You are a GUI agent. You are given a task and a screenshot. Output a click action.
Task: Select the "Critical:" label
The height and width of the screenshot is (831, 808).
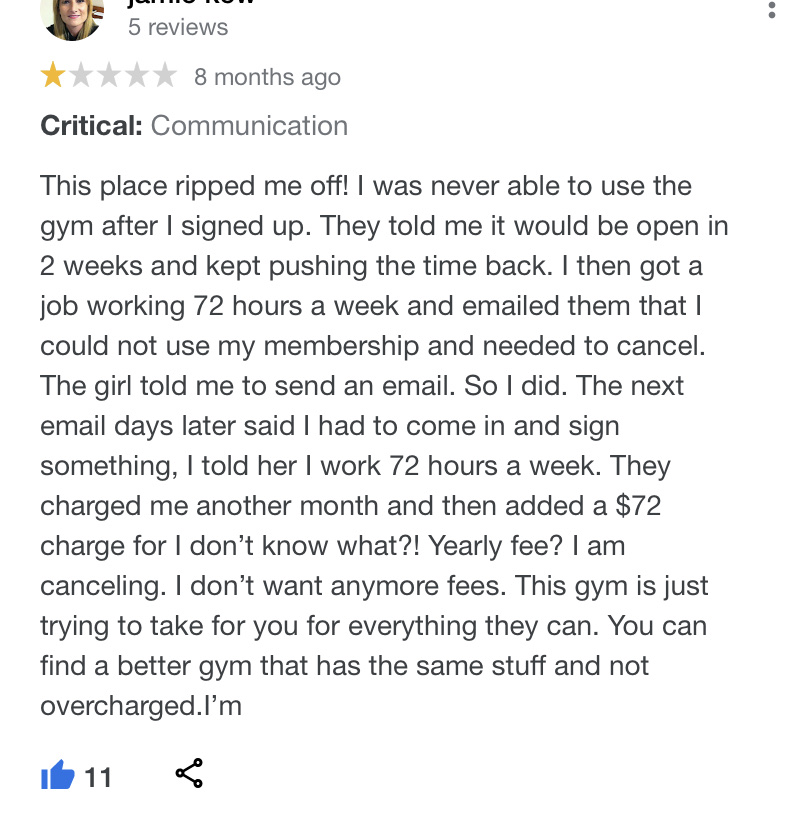91,126
